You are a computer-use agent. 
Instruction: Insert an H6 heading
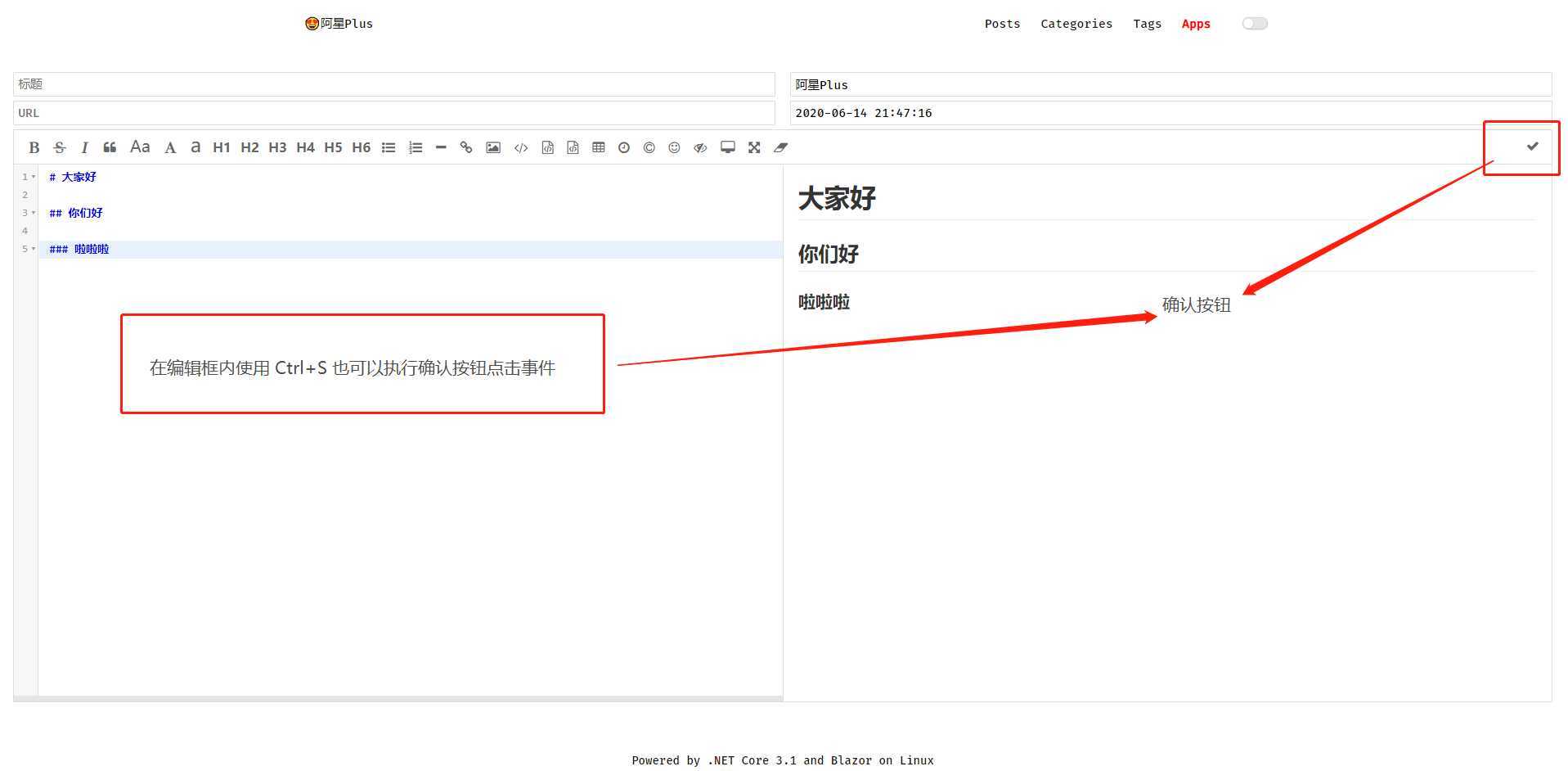361,147
